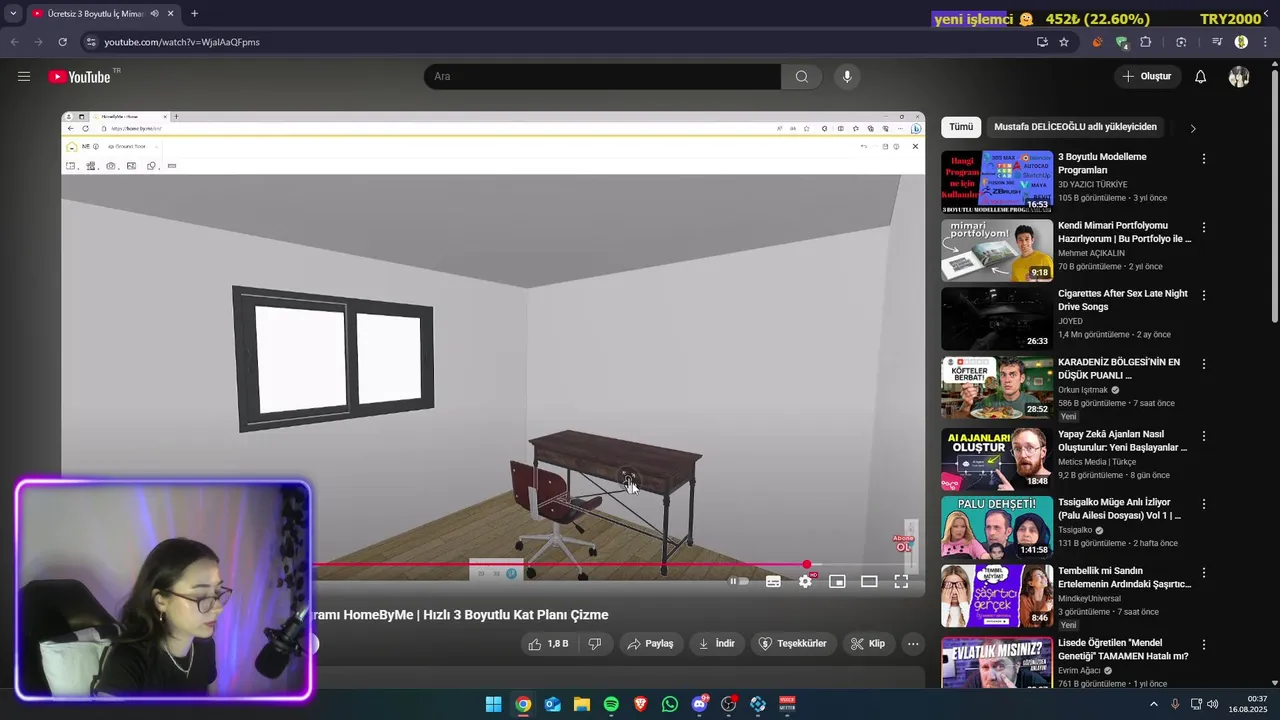Show more filter chips with the right arrow
1280x720 pixels.
pyautogui.click(x=1192, y=128)
